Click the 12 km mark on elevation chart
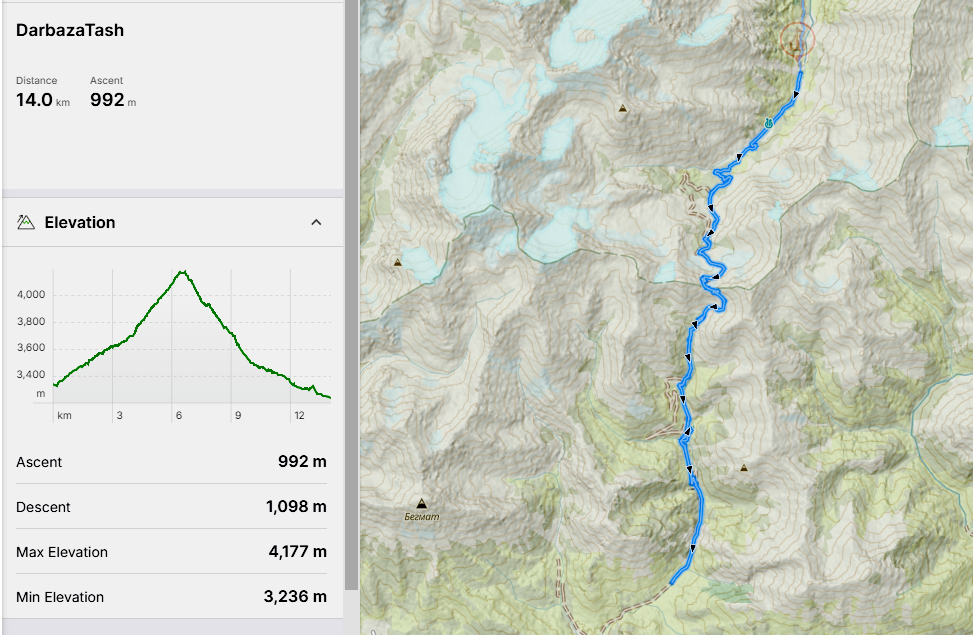The width and height of the screenshot is (973, 635). tap(299, 414)
